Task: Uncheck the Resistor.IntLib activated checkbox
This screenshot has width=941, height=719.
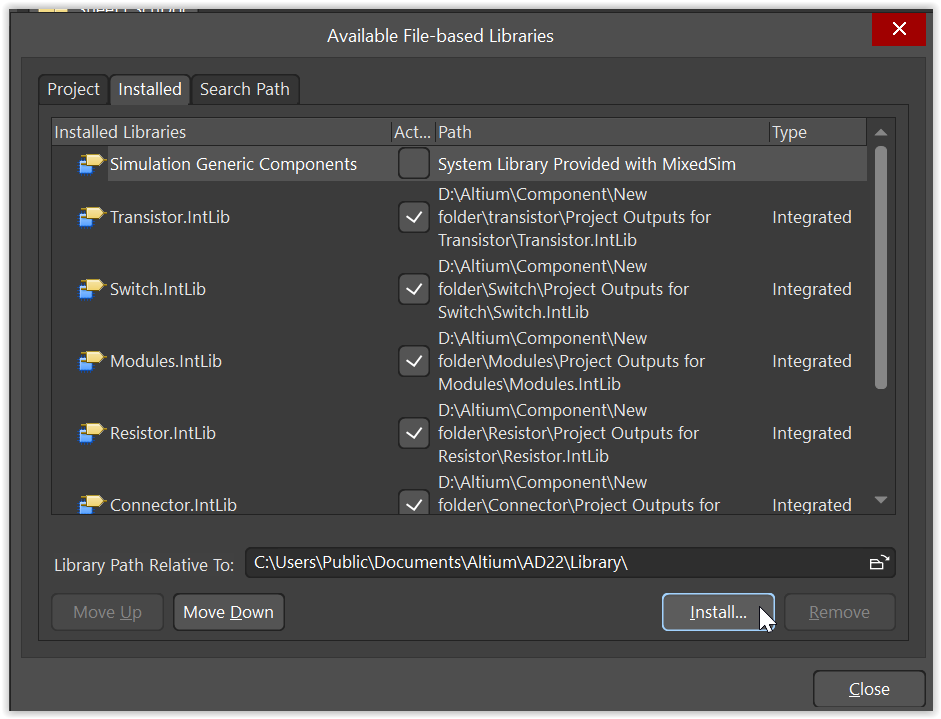Action: click(413, 433)
